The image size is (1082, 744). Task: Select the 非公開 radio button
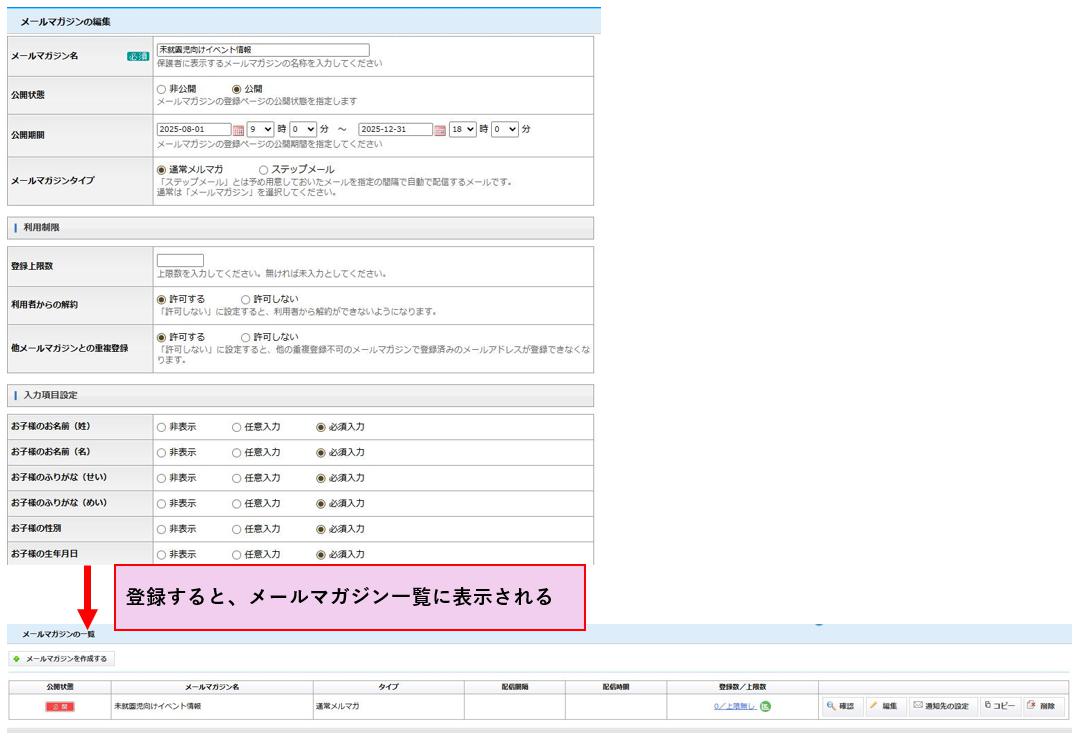coord(161,88)
